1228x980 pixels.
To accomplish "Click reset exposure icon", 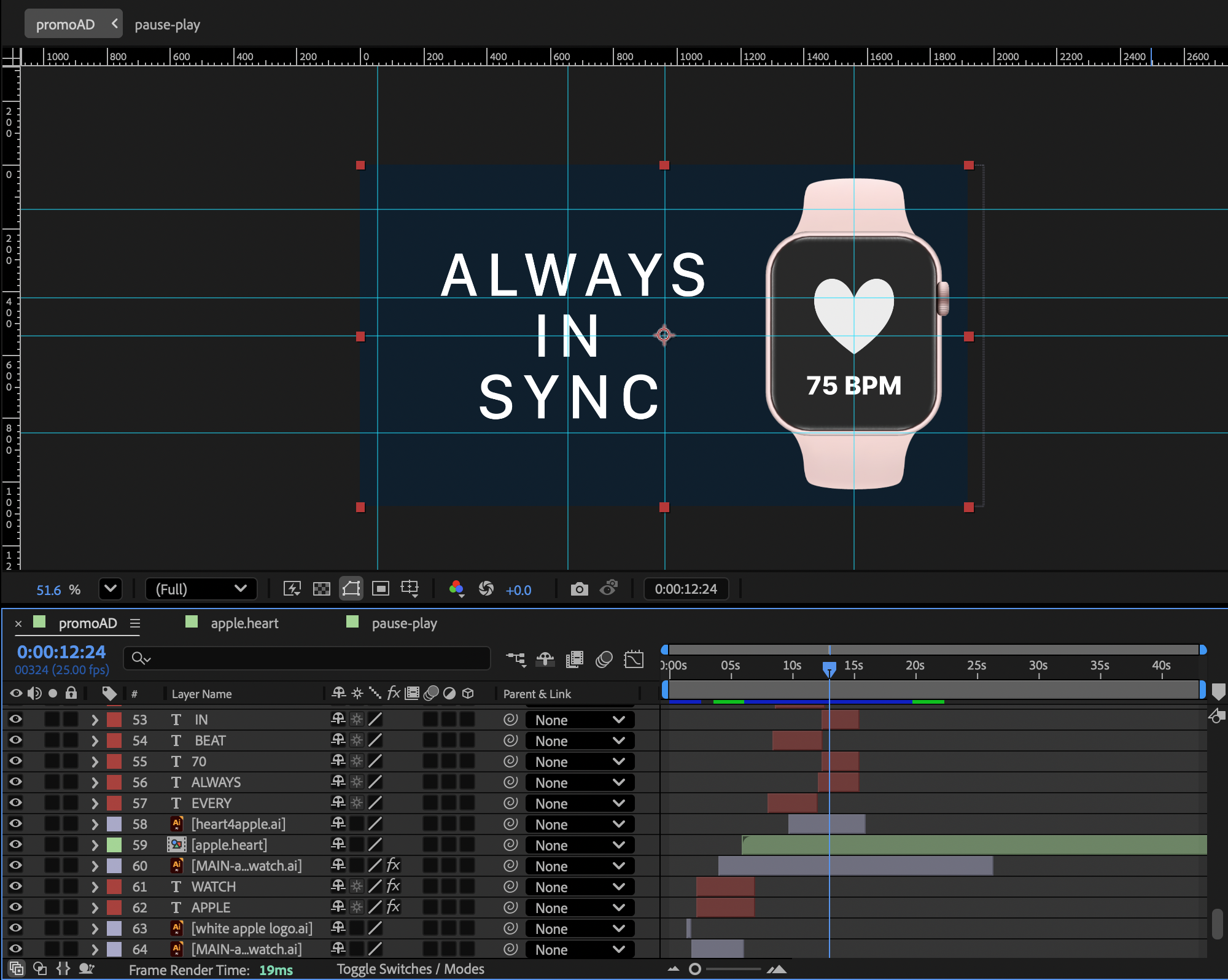I will (486, 589).
